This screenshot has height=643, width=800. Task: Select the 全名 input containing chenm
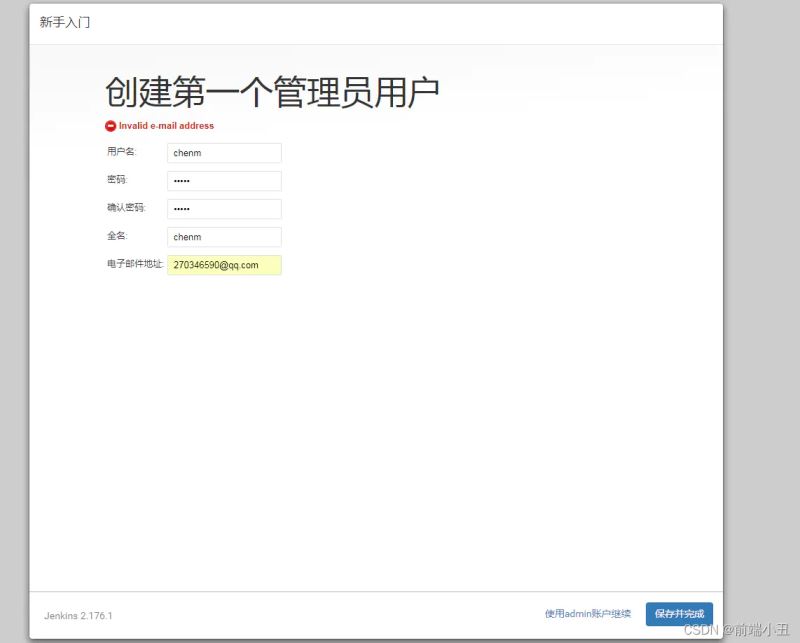pyautogui.click(x=223, y=237)
